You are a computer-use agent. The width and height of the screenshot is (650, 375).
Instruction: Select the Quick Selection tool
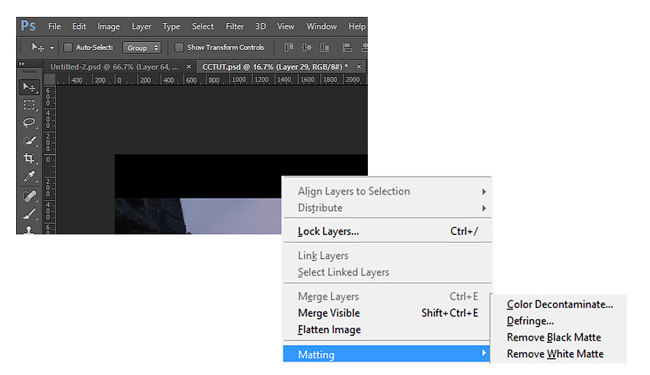29,141
